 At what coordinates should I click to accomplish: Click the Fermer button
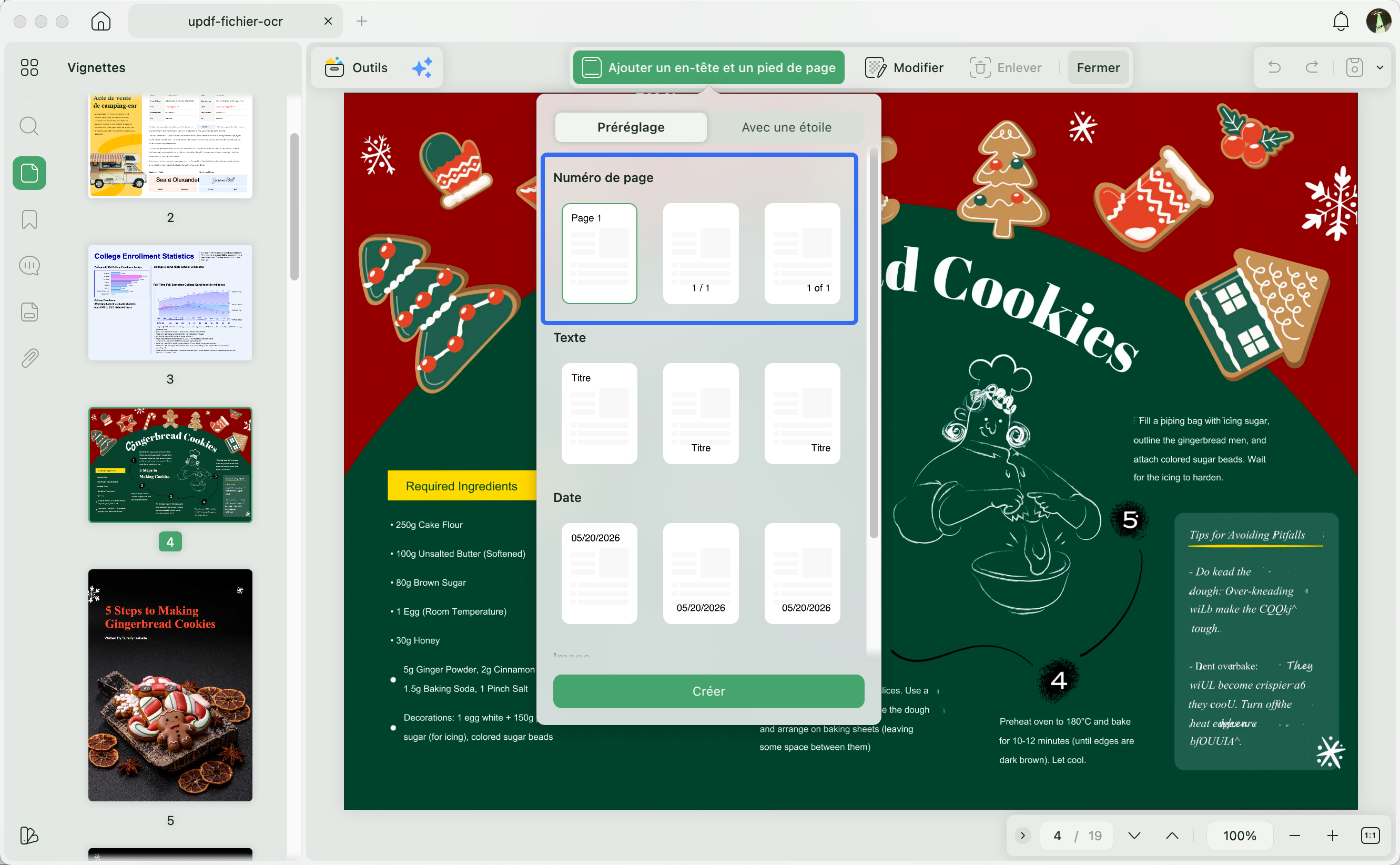(x=1098, y=67)
